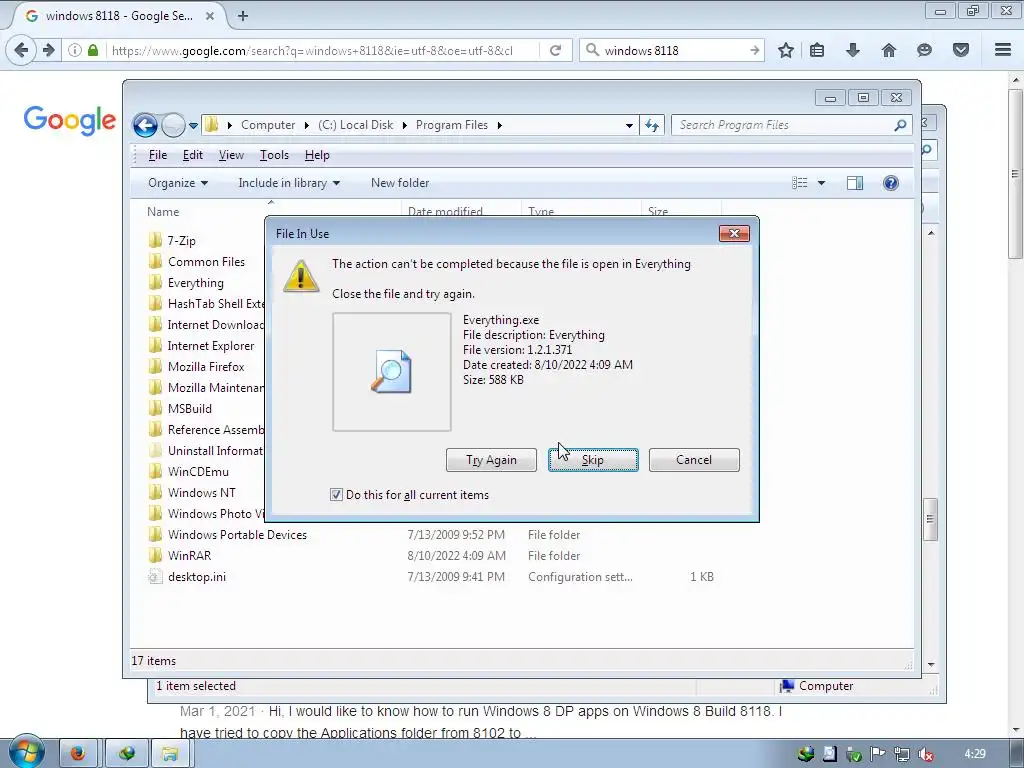The image size is (1024, 768).
Task: Sort by the Name column header
Action: 163,212
